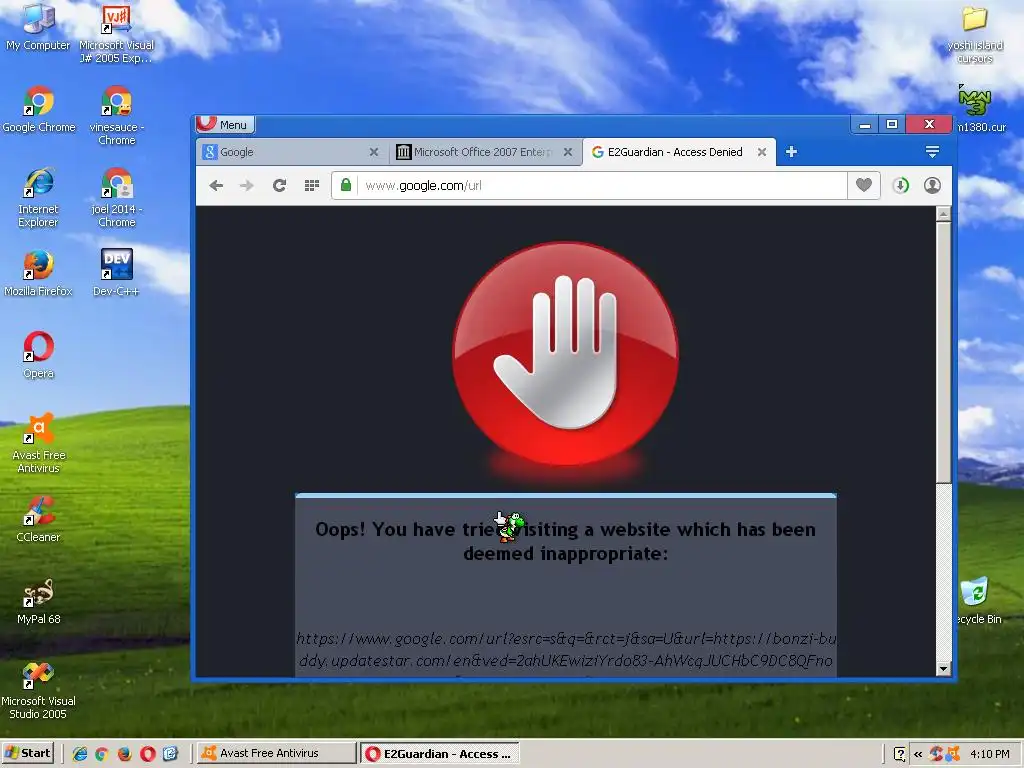
Task: Switch to Avast Free Antivirus taskbar button
Action: 277,753
